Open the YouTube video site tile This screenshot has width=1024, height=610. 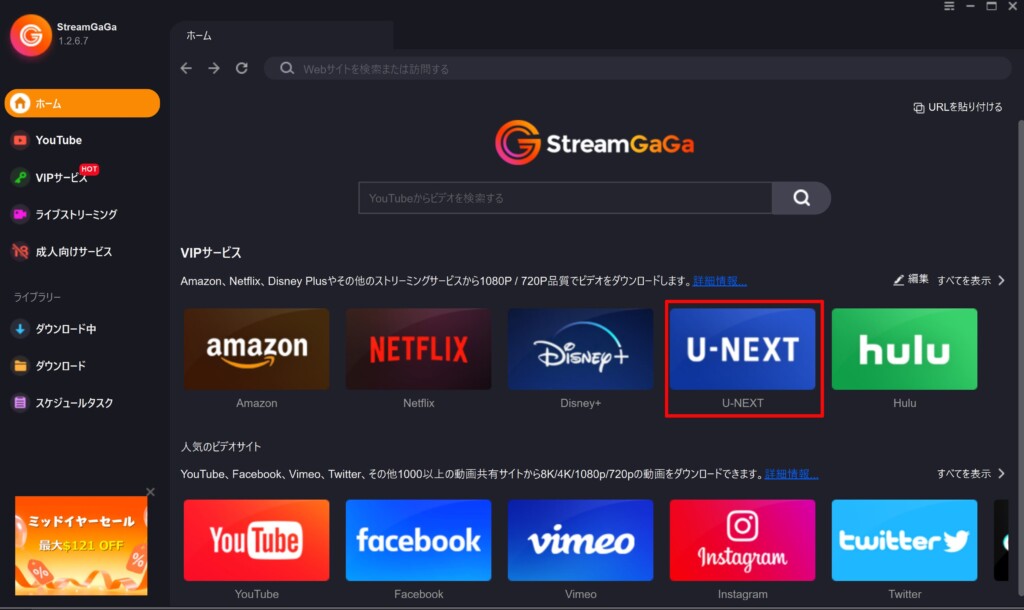257,540
